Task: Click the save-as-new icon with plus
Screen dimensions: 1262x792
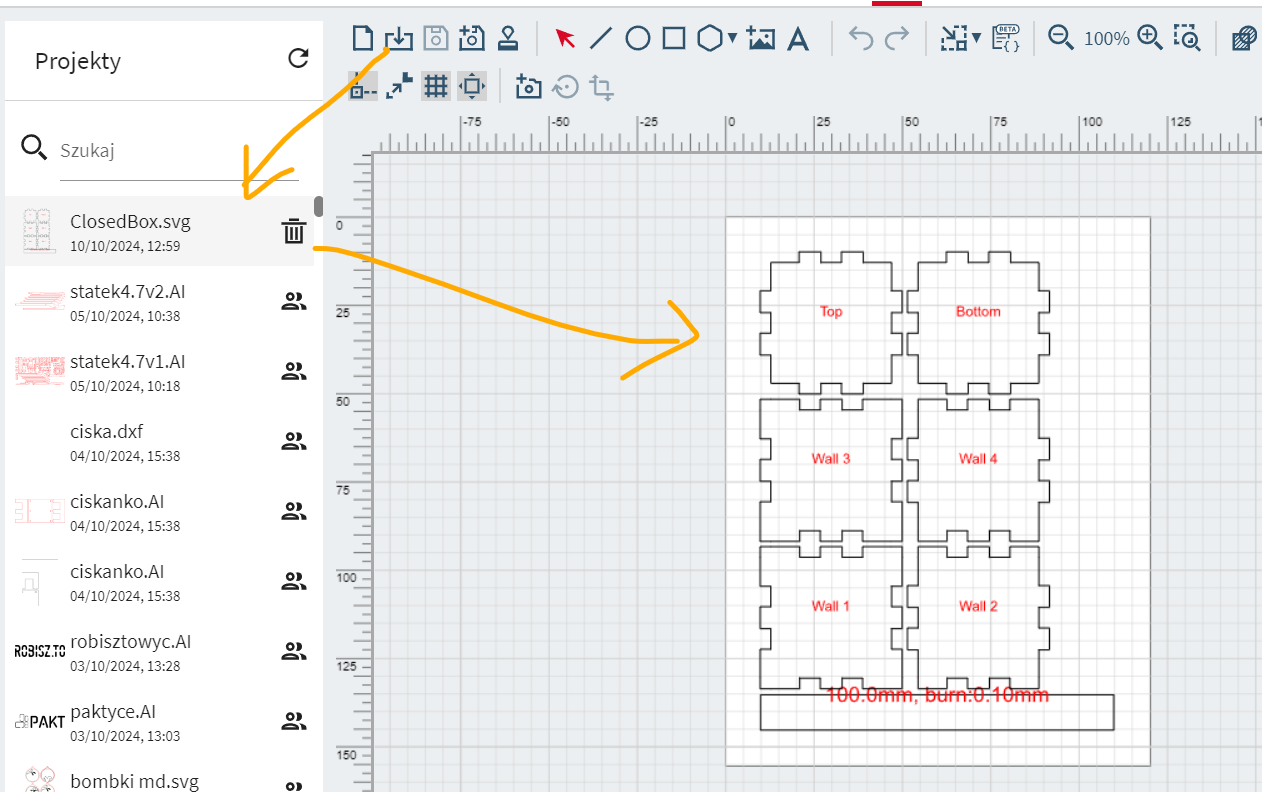Action: tap(472, 38)
